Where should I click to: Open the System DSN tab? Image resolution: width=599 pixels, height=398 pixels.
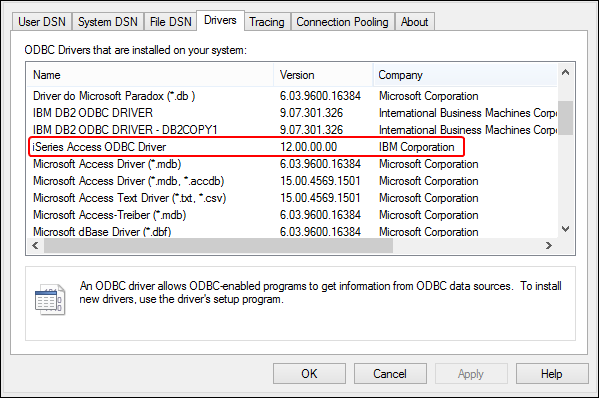coord(108,22)
